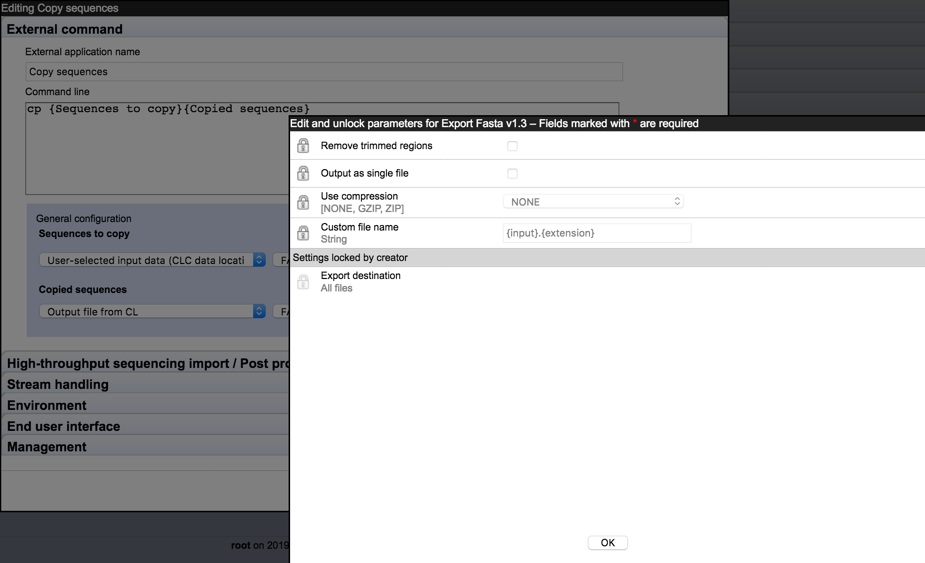
Task: Click lock icon beside Use compression
Action: pyautogui.click(x=303, y=202)
